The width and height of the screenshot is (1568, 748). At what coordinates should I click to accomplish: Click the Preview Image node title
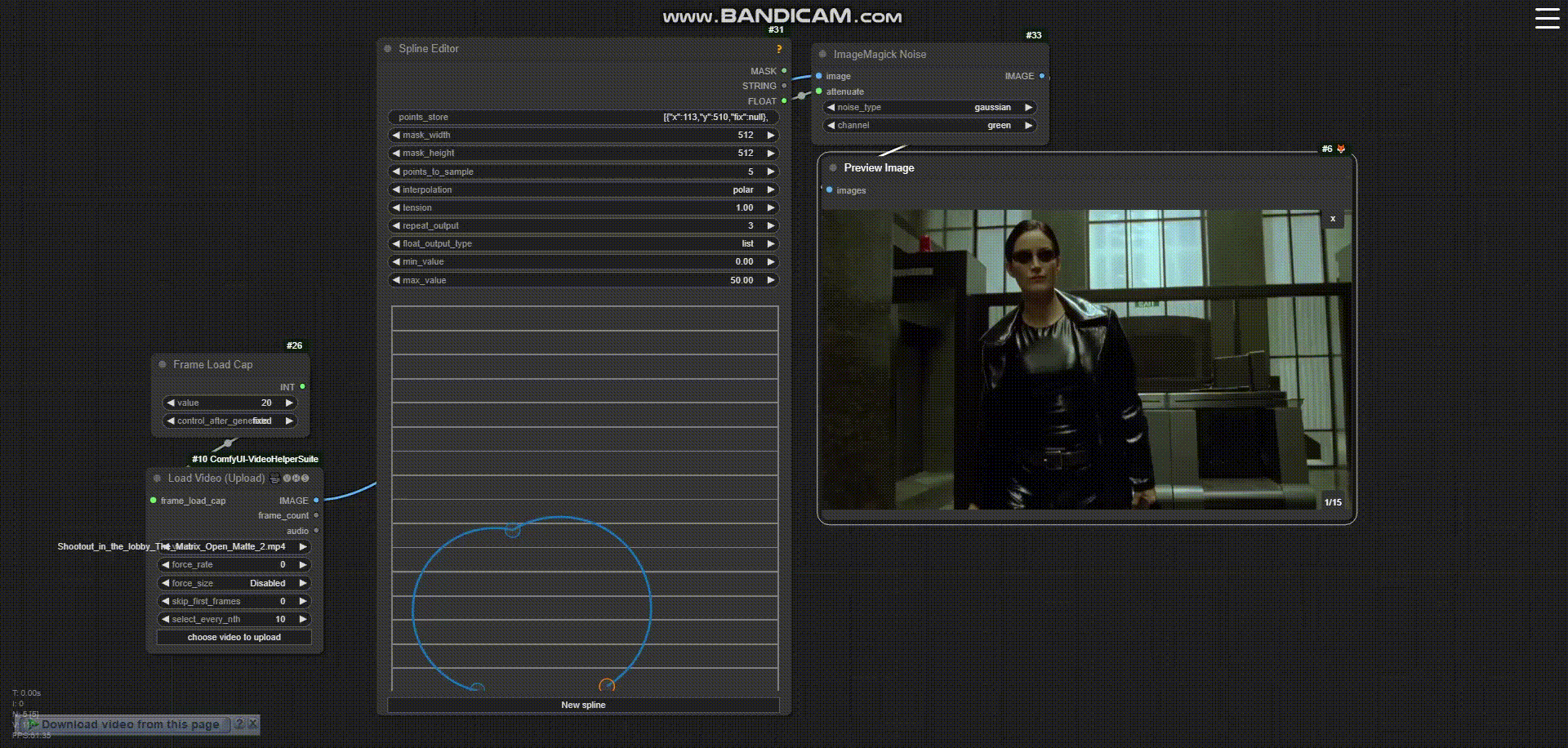point(879,168)
